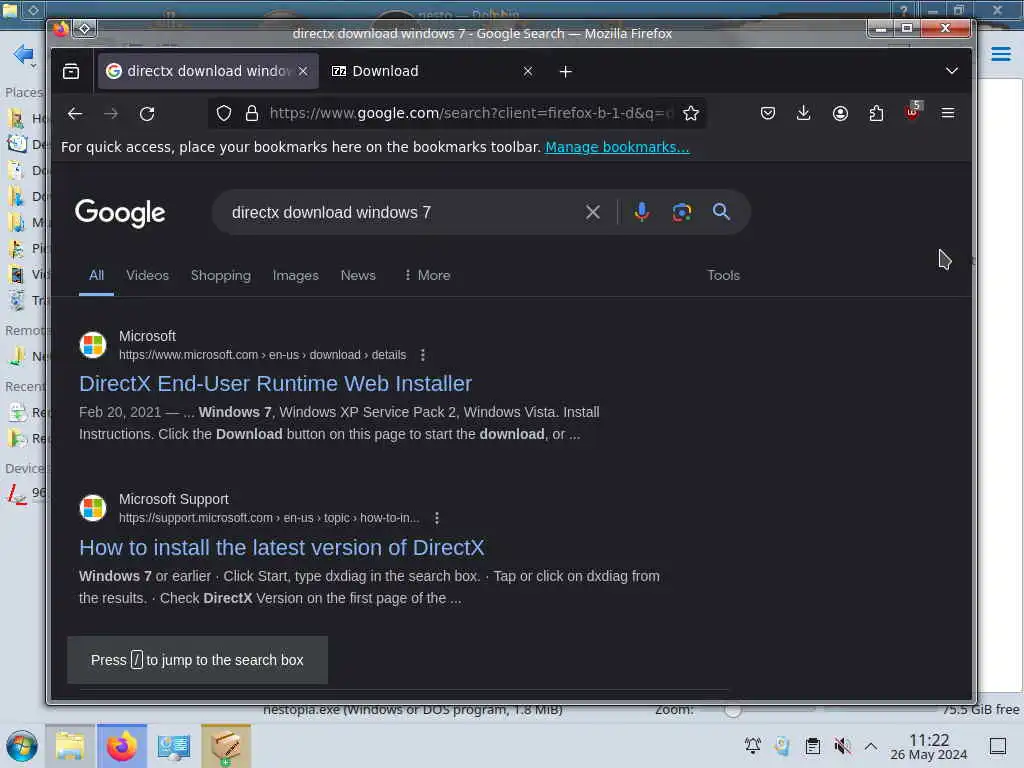Open the clock showing 11:22
Screen dimensions: 1024x768
[x=929, y=746]
